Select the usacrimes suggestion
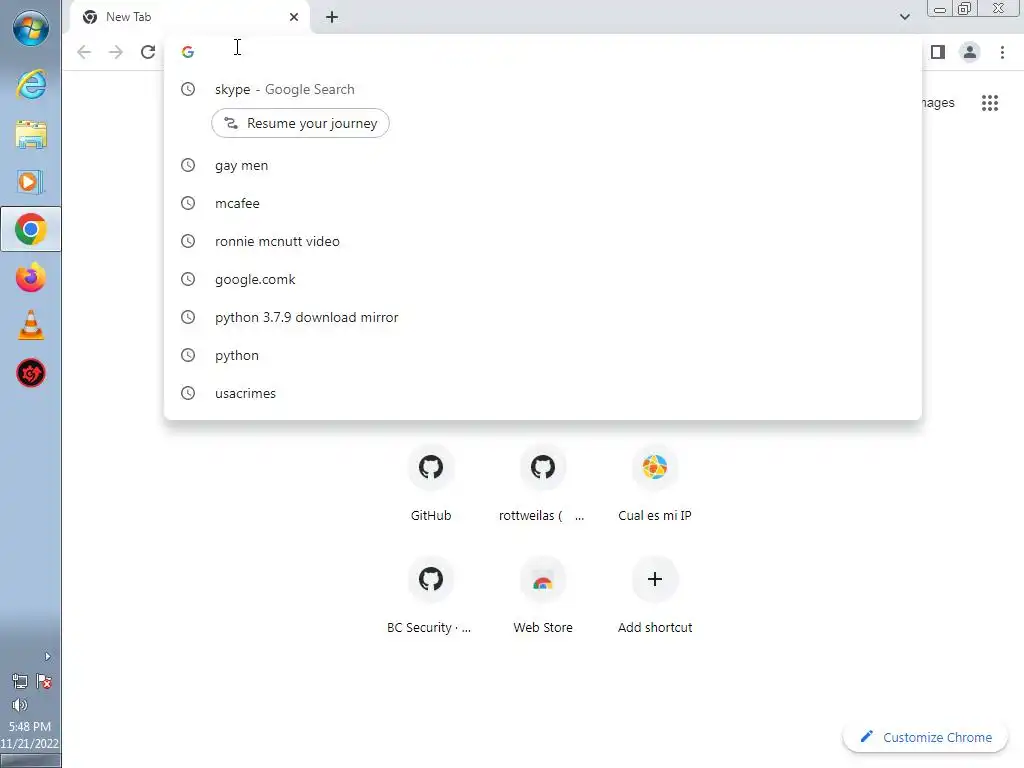This screenshot has height=768, width=1024. point(543,393)
